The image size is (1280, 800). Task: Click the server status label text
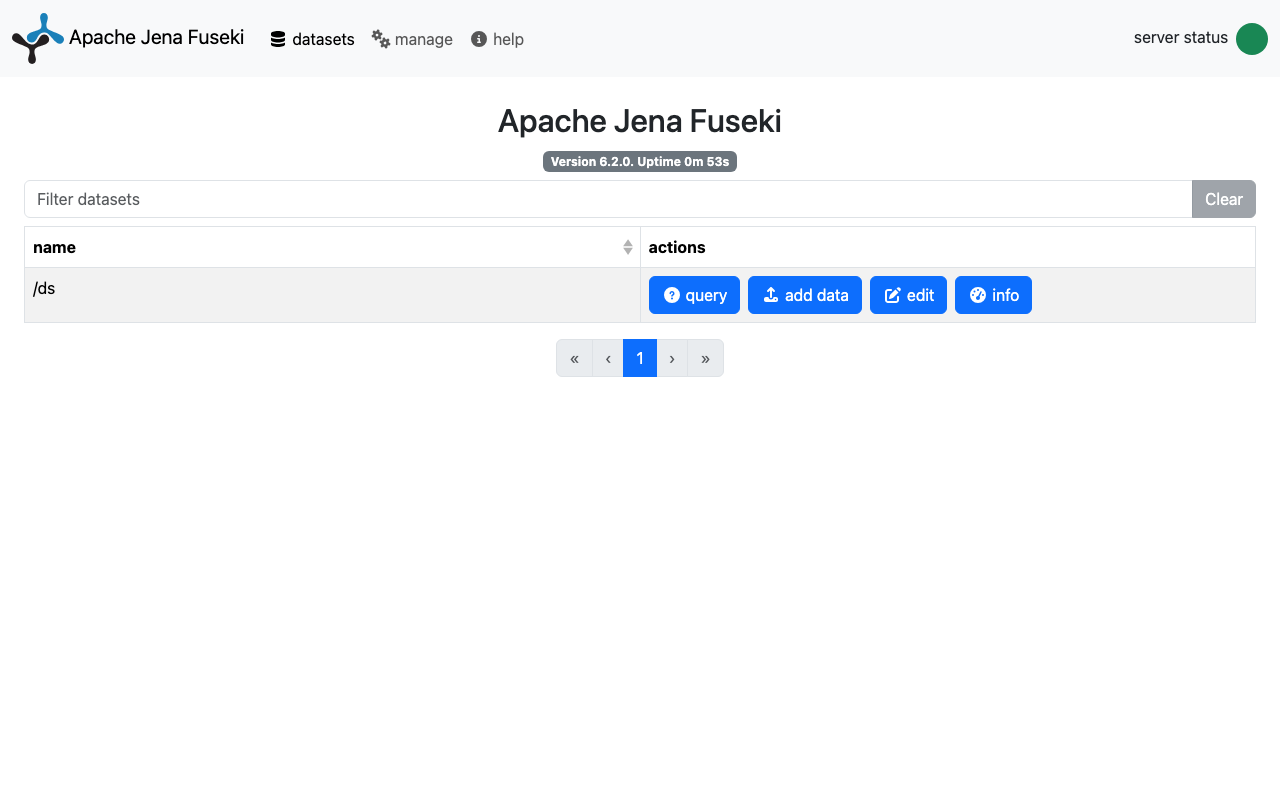click(1181, 38)
